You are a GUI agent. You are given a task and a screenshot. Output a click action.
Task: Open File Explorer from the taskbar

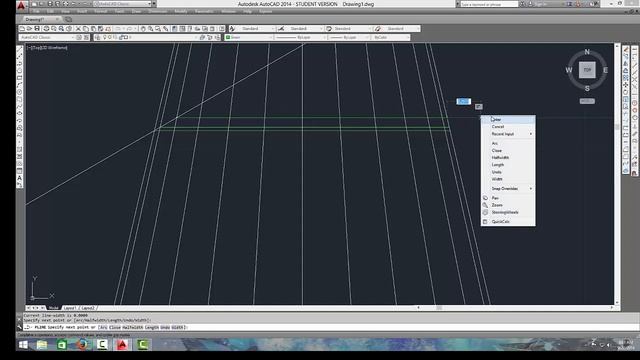click(42, 345)
